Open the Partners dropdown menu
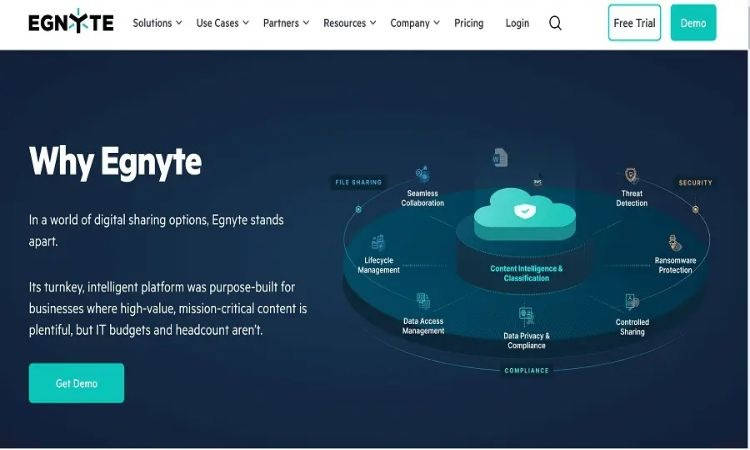 tap(286, 23)
